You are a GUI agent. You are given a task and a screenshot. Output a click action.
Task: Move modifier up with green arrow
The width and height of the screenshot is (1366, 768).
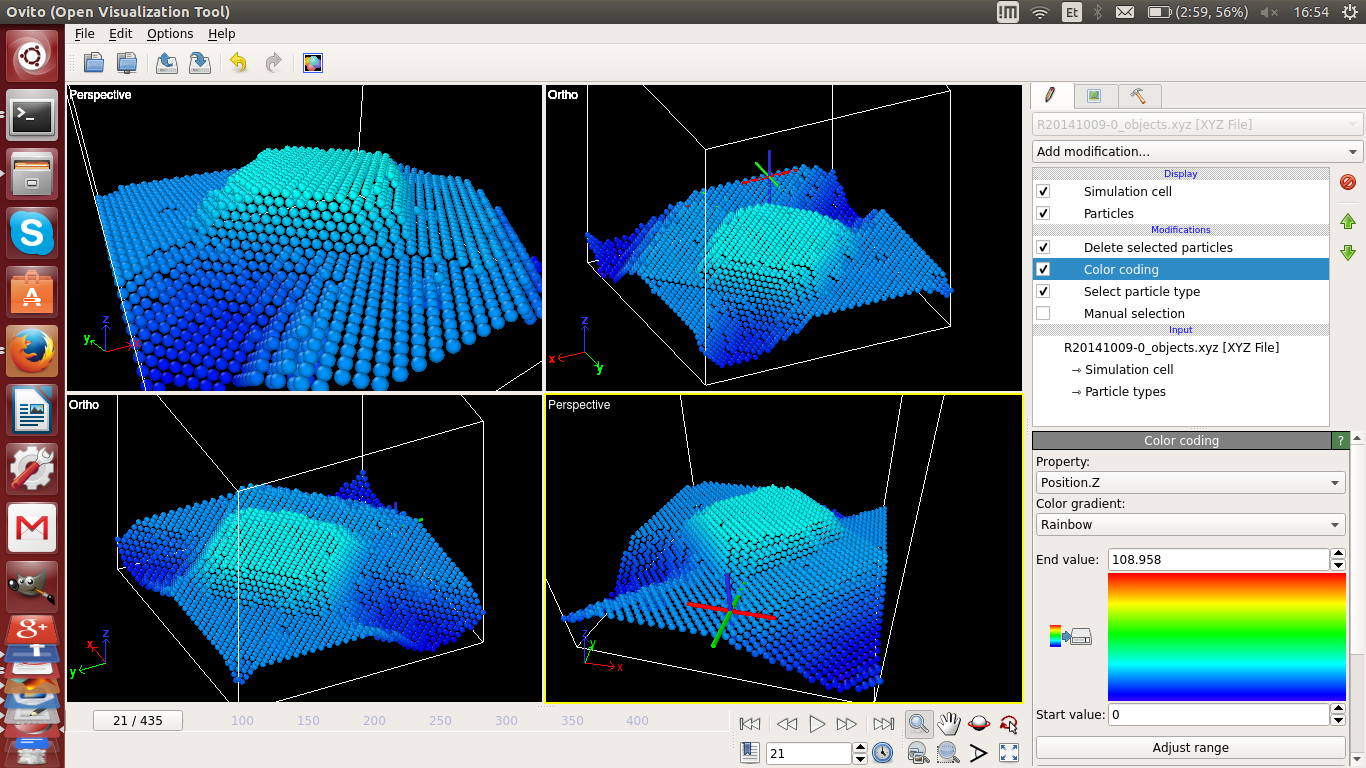1347,222
